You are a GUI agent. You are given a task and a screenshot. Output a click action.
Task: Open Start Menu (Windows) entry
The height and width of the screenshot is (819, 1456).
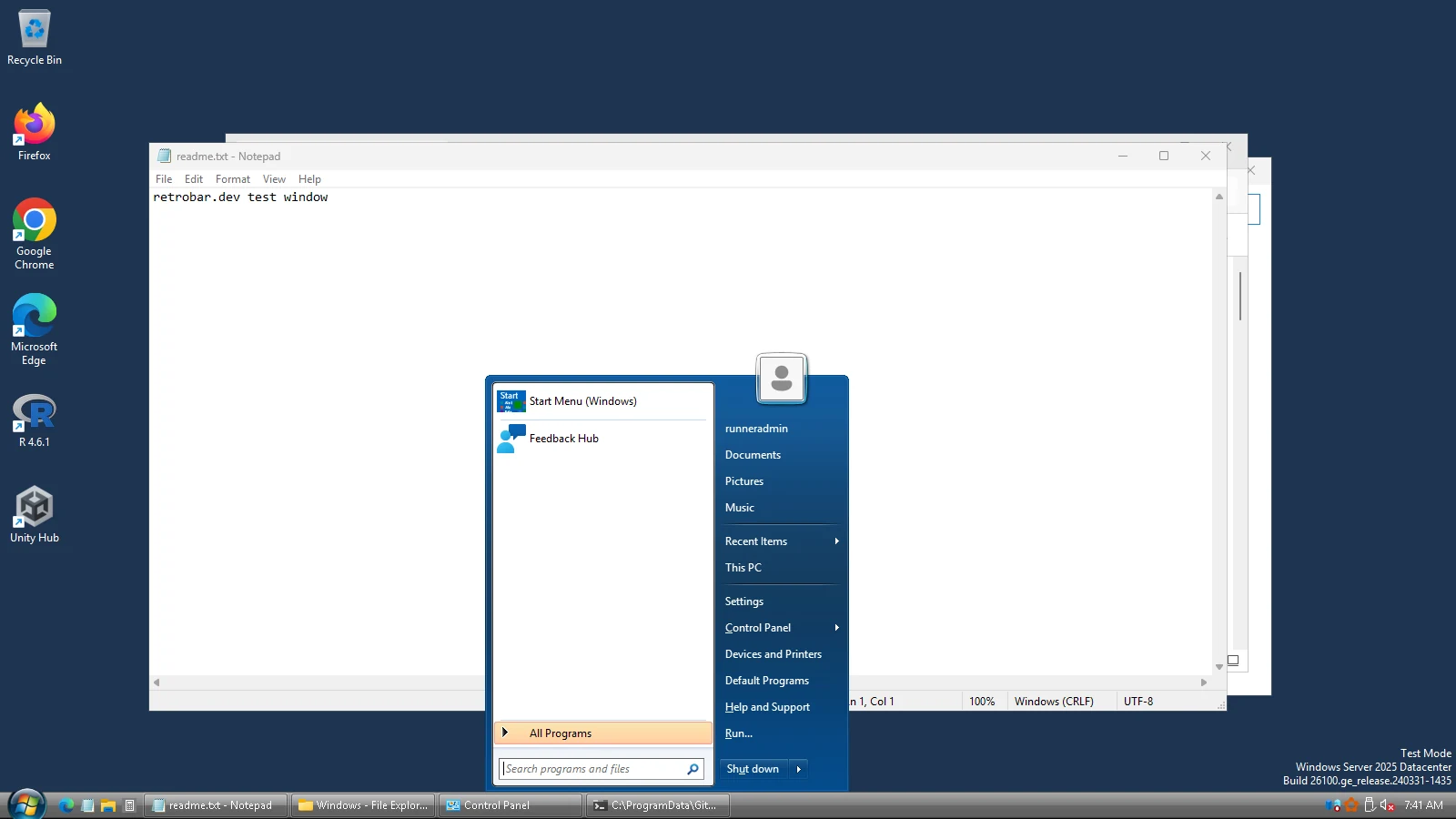(x=602, y=401)
